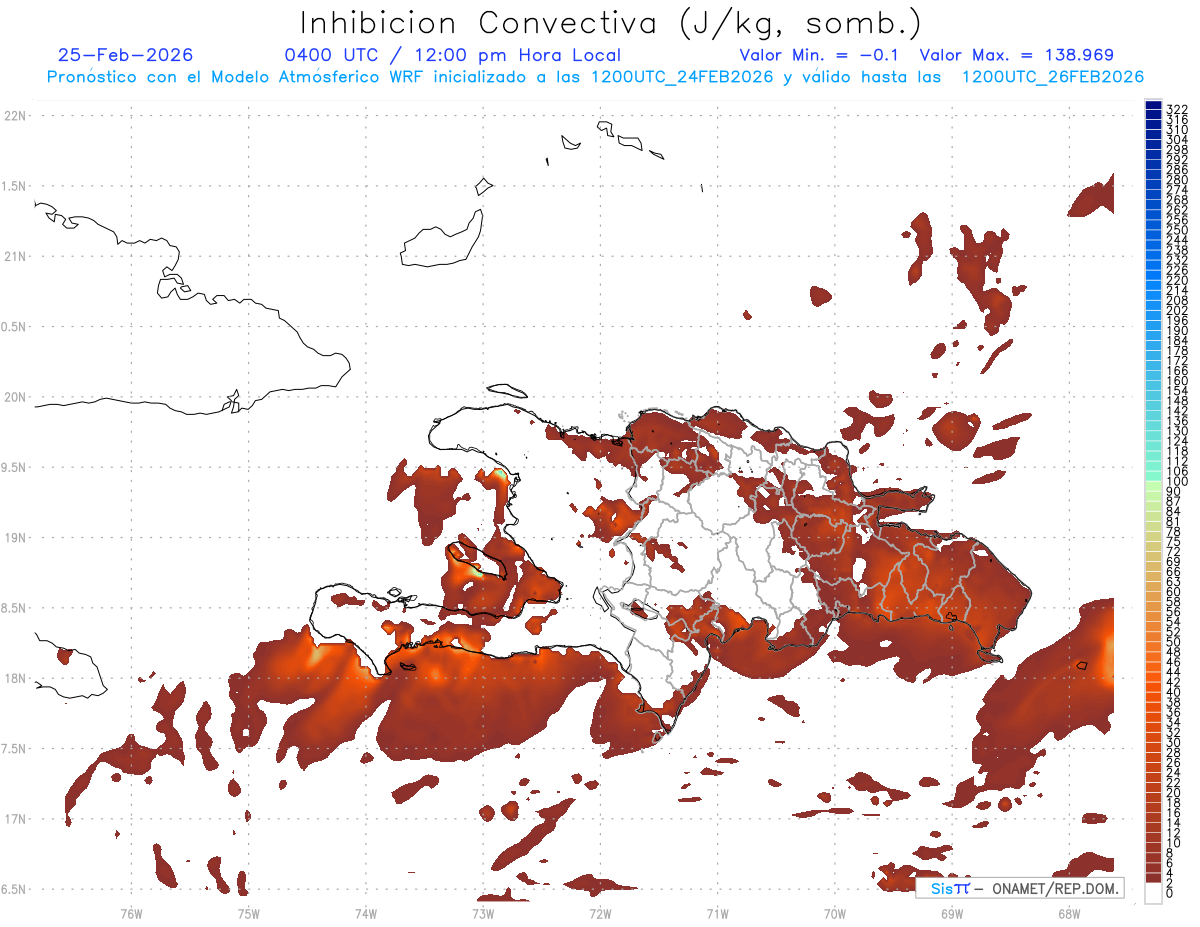Click the "0" value at color scale bottom
This screenshot has width=1200, height=927.
click(x=1170, y=895)
